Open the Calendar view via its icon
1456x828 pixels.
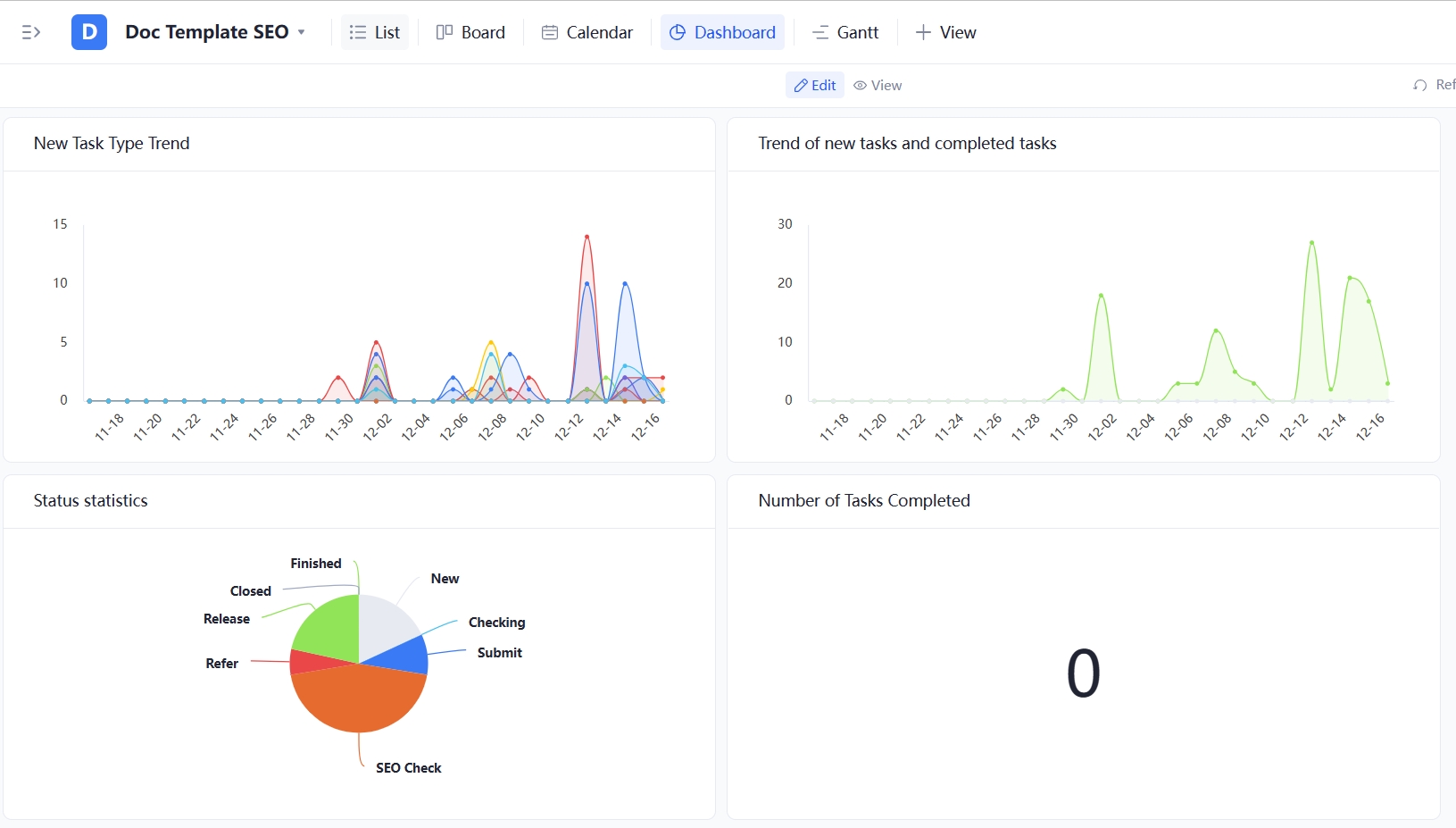[x=548, y=31]
